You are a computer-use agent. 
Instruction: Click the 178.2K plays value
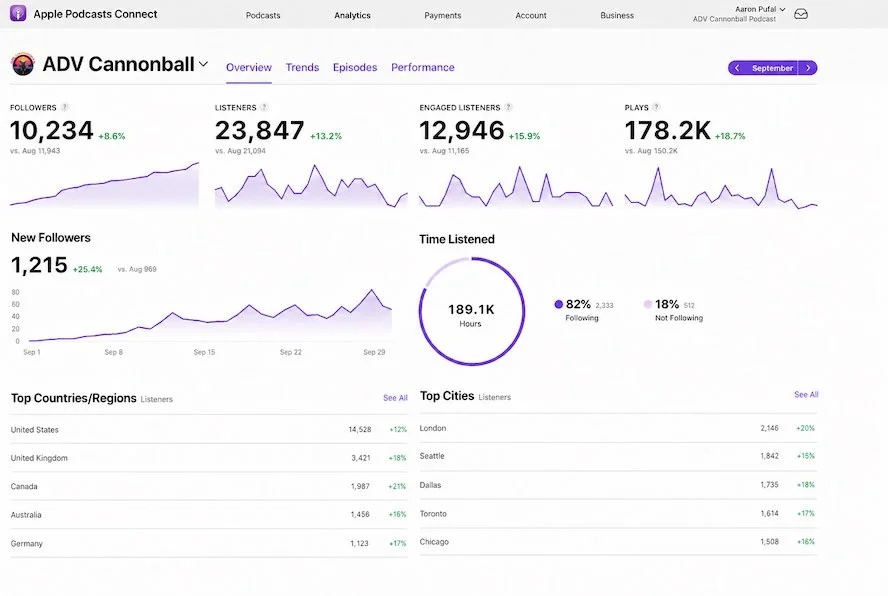[667, 131]
